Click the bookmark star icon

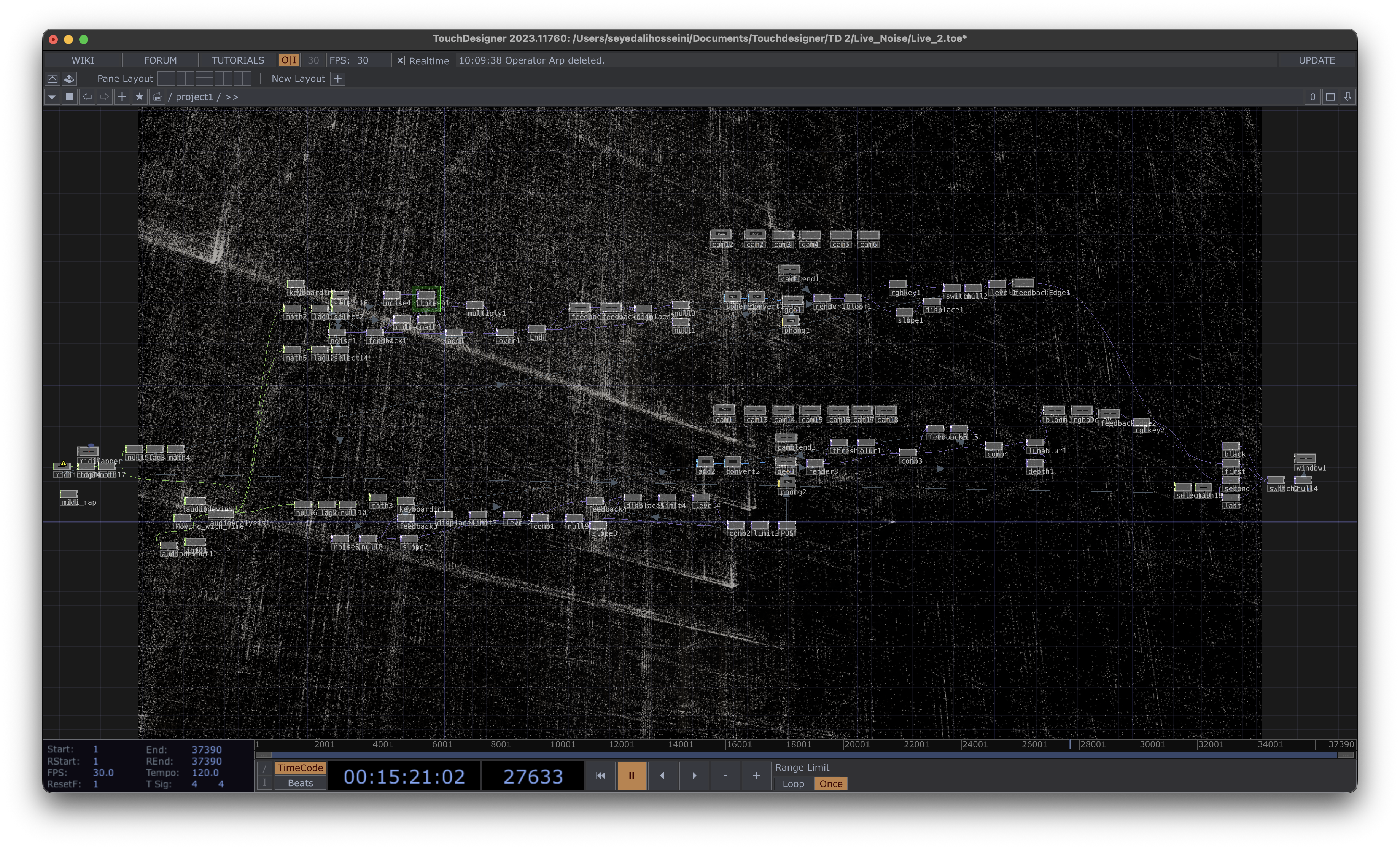139,97
